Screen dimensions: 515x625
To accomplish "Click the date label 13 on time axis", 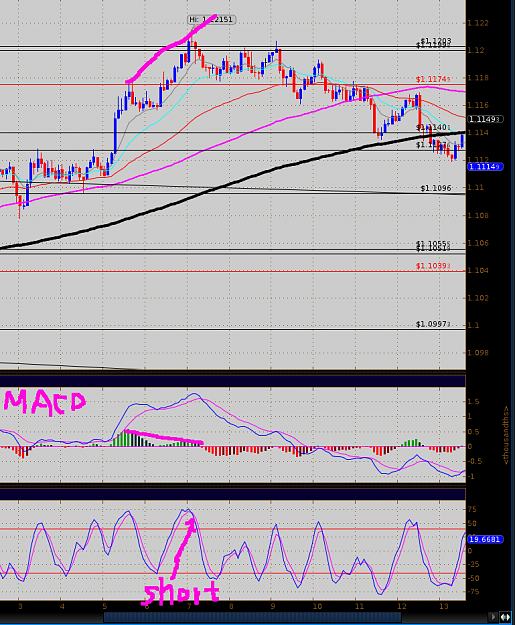I will [444, 606].
